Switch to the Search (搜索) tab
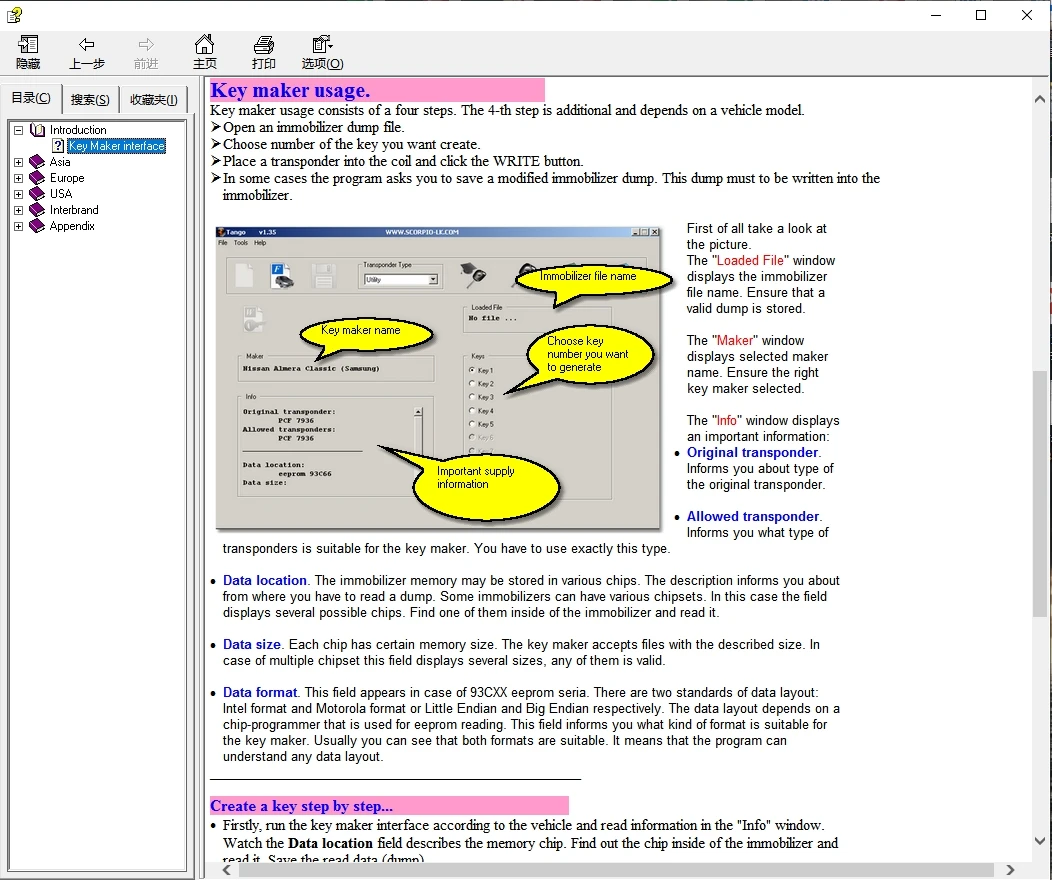Viewport: 1052px width, 880px height. click(90, 100)
